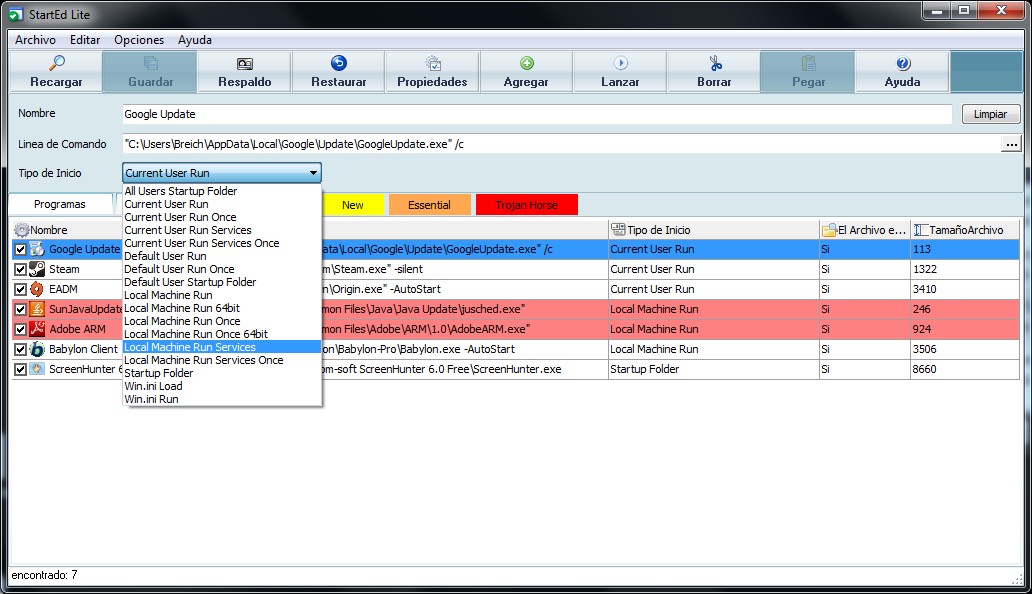The height and width of the screenshot is (594, 1032).
Task: Toggle the EADM checkbox
Action: pyautogui.click(x=20, y=289)
